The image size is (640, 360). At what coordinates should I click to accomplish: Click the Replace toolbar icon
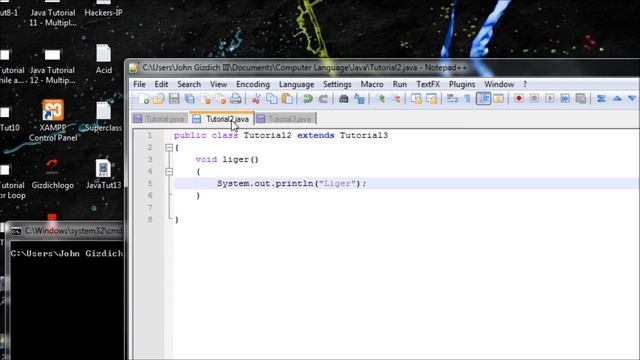359,99
